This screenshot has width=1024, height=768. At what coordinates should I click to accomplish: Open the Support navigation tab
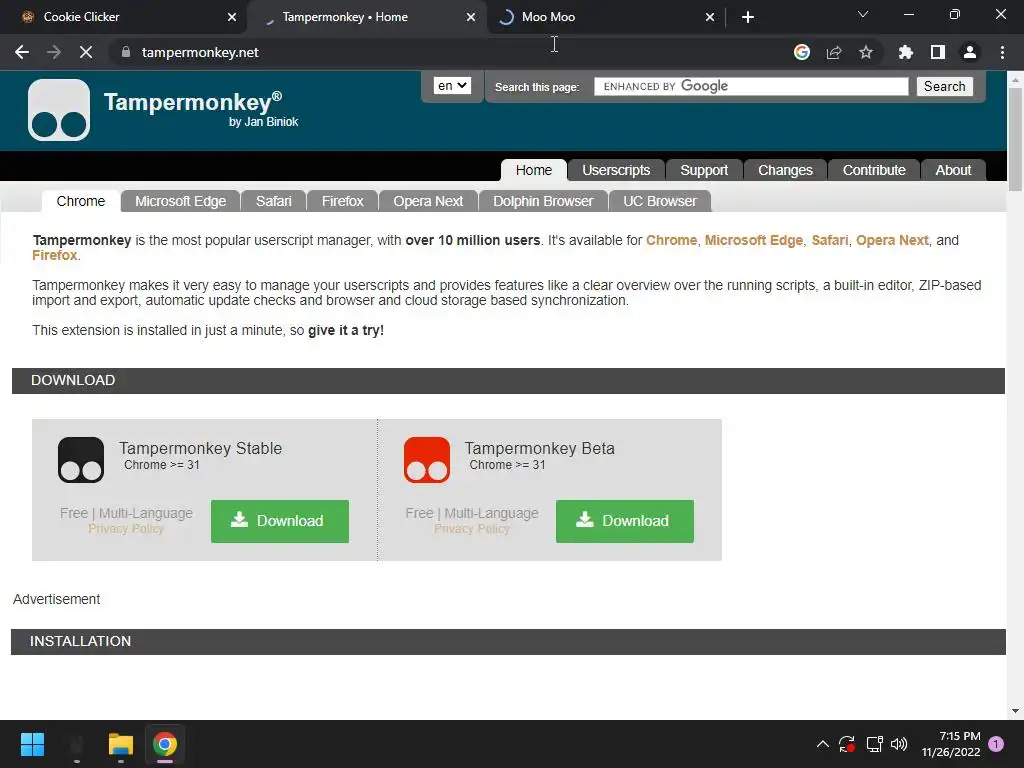(x=704, y=170)
